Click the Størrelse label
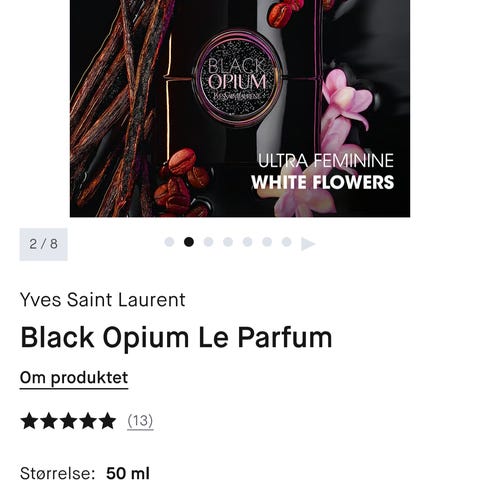This screenshot has height=480, width=480. (x=57, y=473)
